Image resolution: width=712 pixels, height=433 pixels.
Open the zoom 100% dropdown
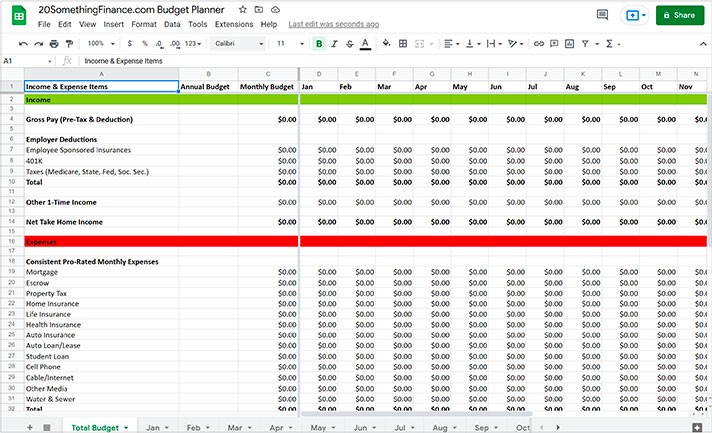click(x=101, y=44)
